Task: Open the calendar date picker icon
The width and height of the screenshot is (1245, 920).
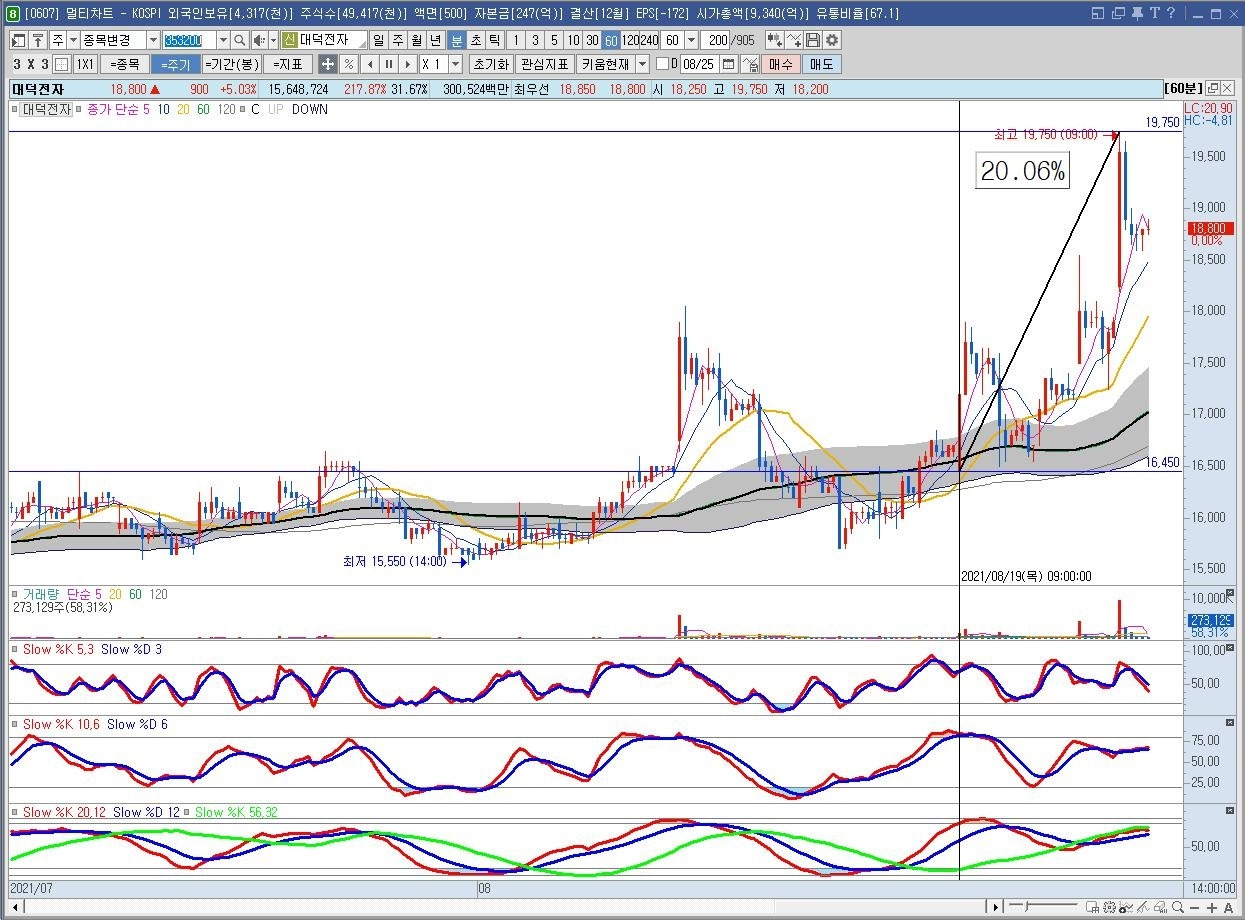Action: (x=728, y=64)
